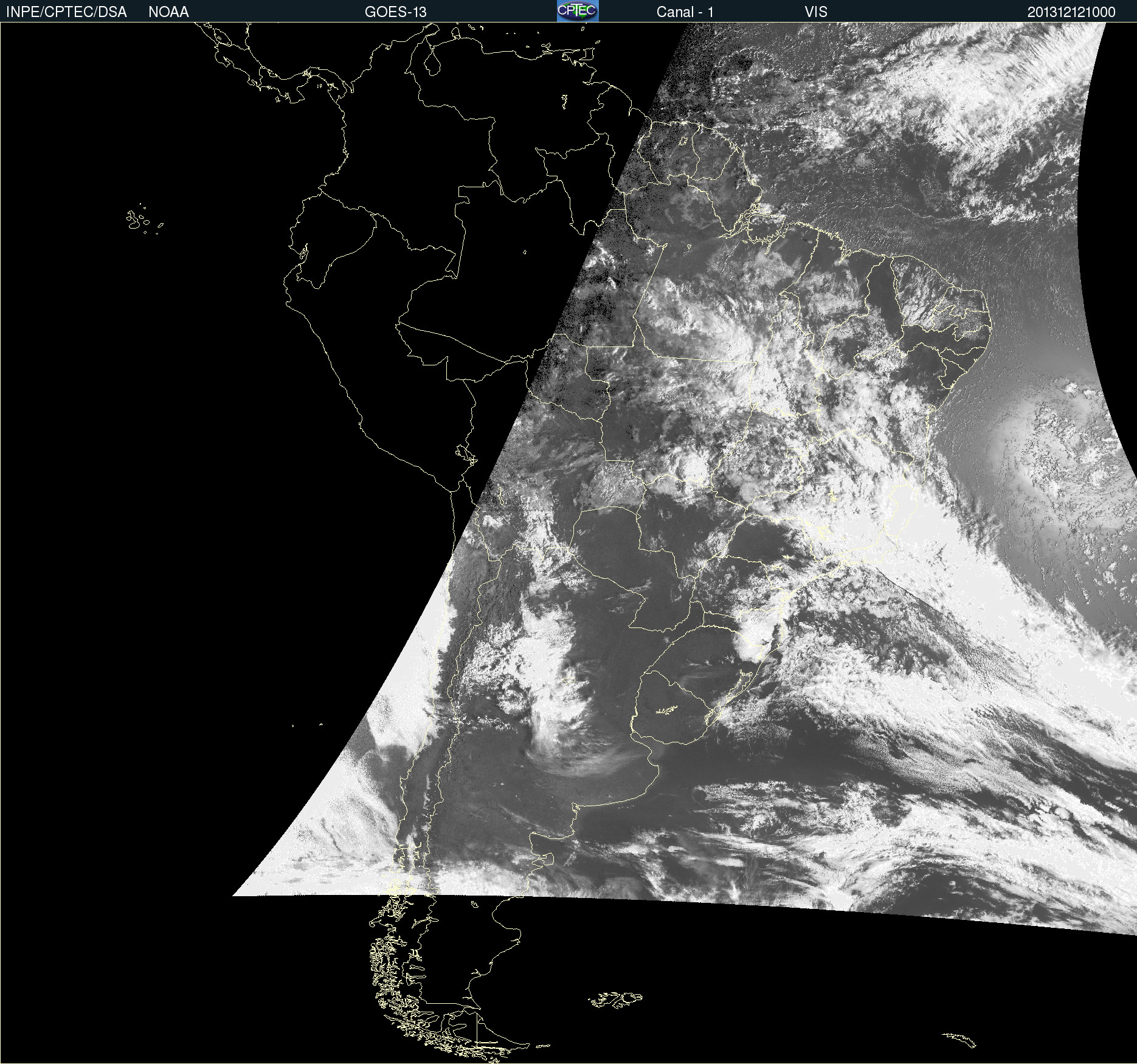The width and height of the screenshot is (1137, 1064).
Task: Click the GOES-13 satellite label
Action: point(396,12)
